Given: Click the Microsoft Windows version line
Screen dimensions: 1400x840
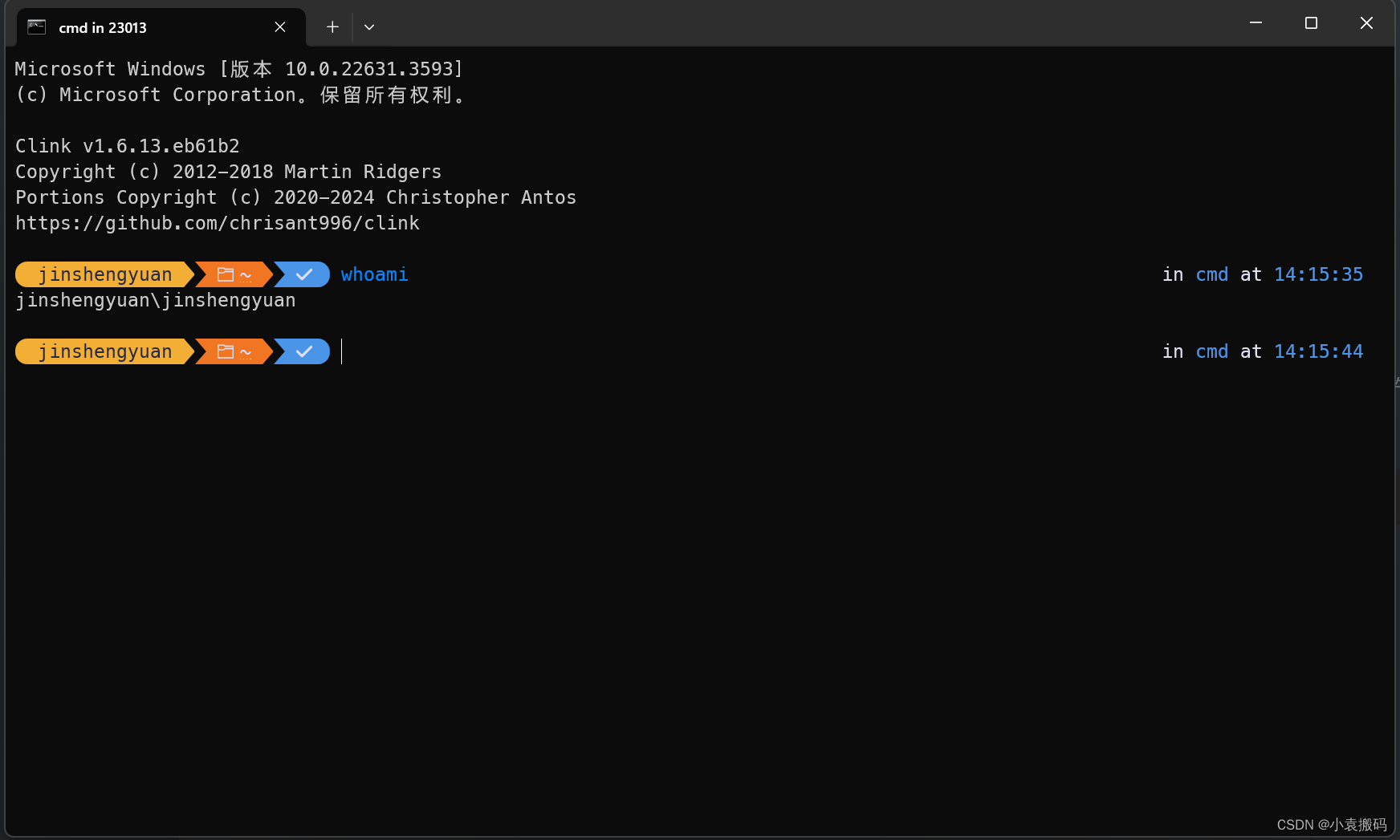Looking at the screenshot, I should point(239,69).
